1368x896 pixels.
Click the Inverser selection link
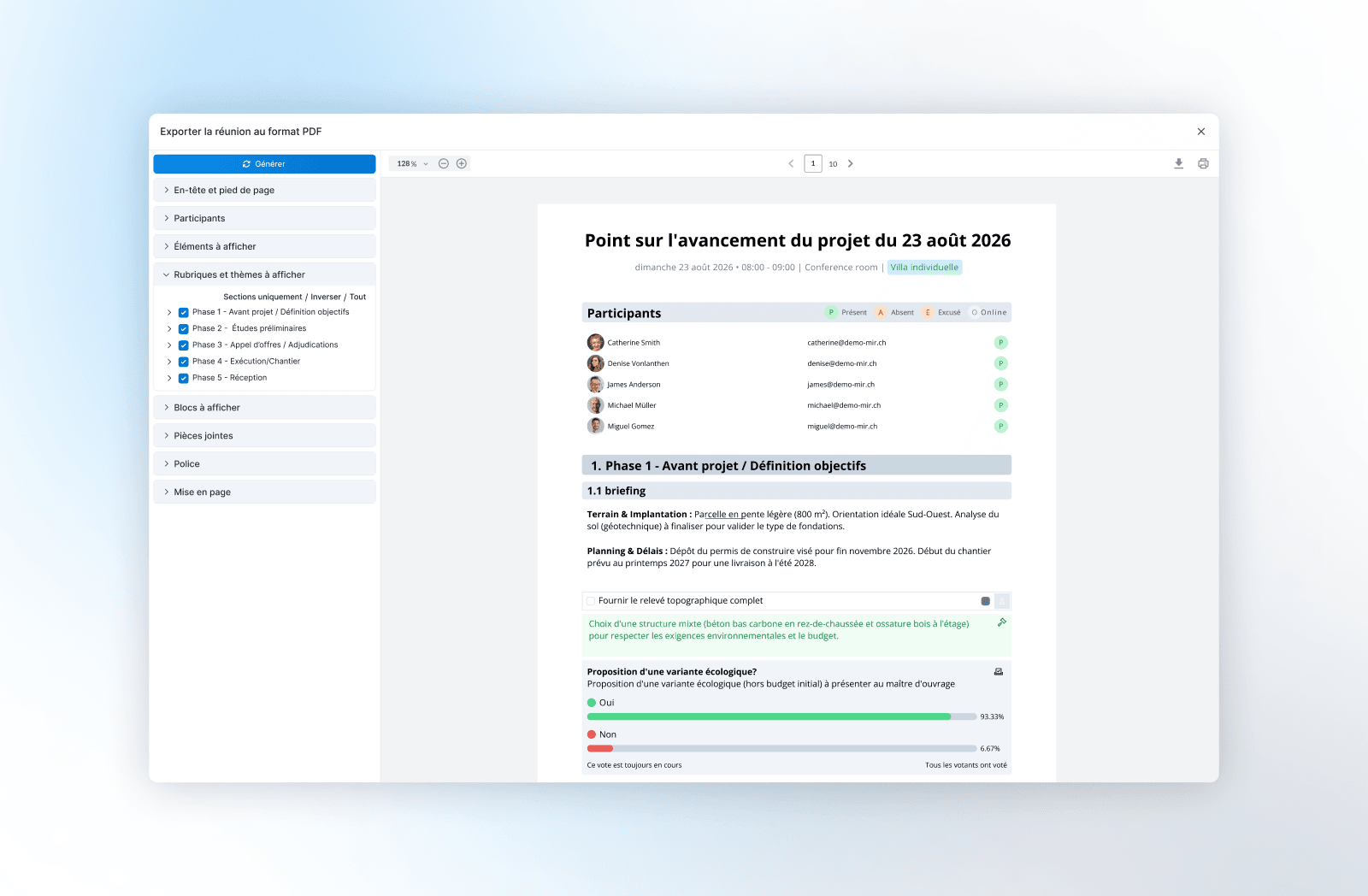coord(326,297)
